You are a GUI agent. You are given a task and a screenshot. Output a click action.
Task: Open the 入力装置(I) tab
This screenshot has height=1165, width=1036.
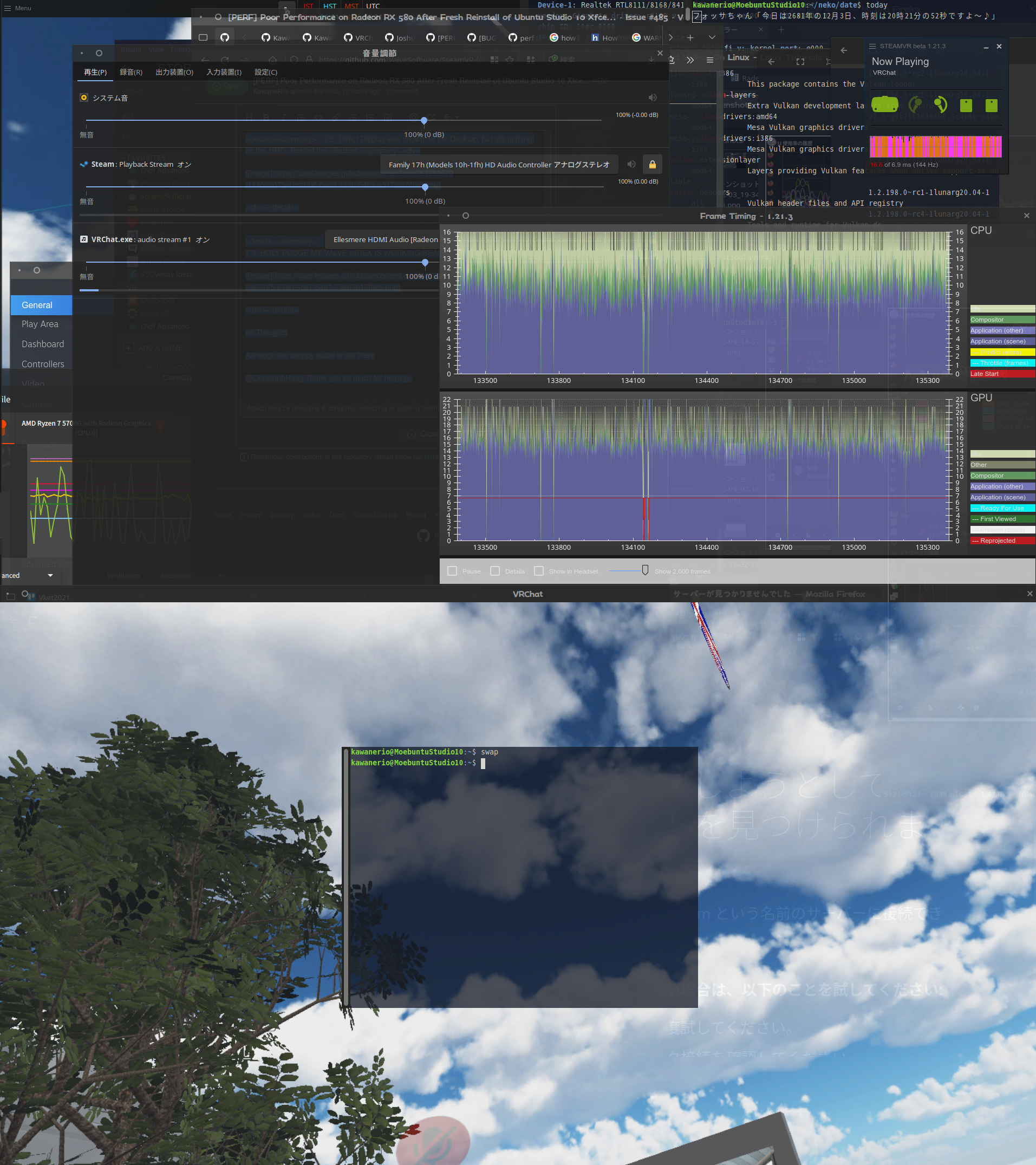[224, 73]
